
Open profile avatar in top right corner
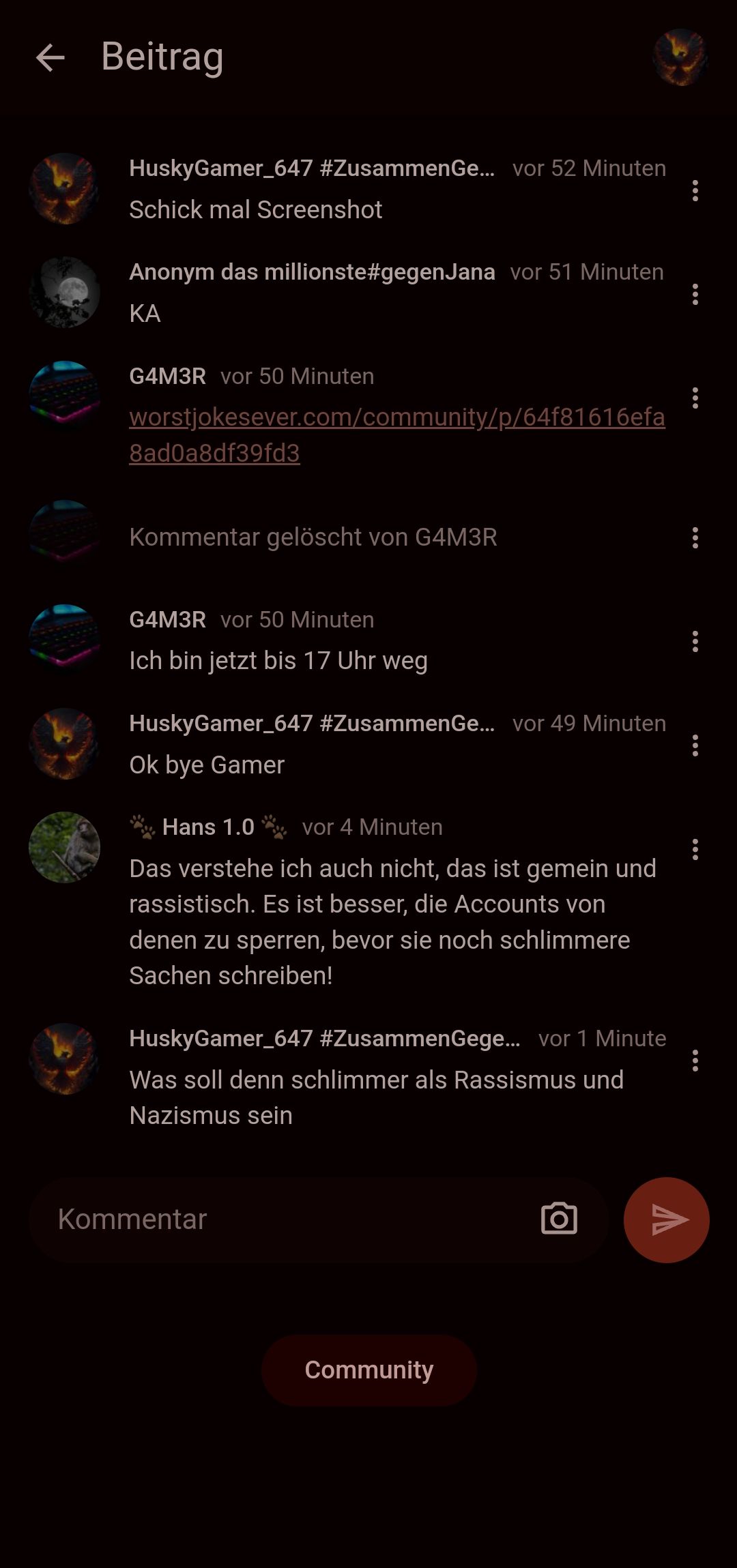(680, 57)
